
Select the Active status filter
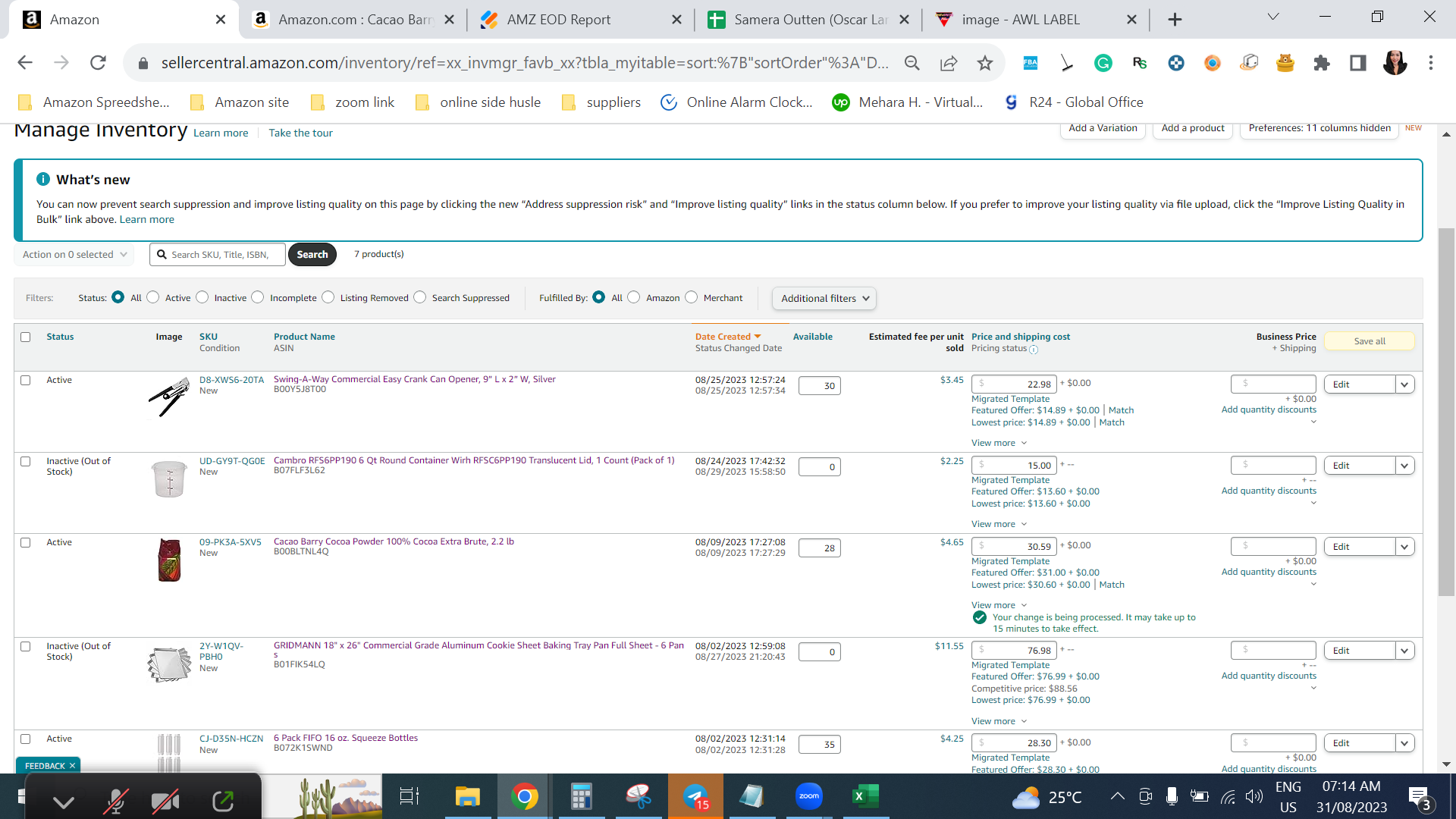tap(153, 297)
